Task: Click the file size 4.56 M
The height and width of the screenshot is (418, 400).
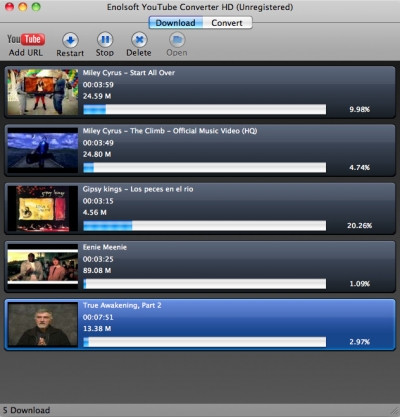Action: (x=95, y=212)
